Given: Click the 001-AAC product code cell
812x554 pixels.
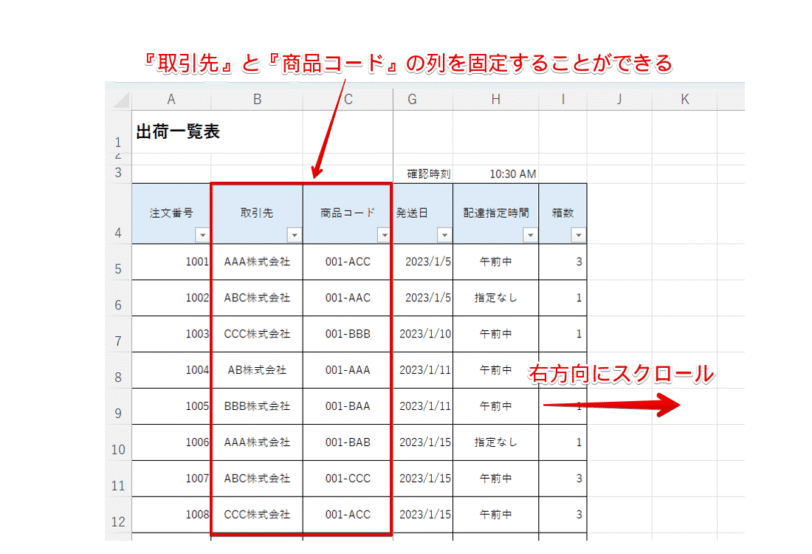Looking at the screenshot, I should [347, 298].
